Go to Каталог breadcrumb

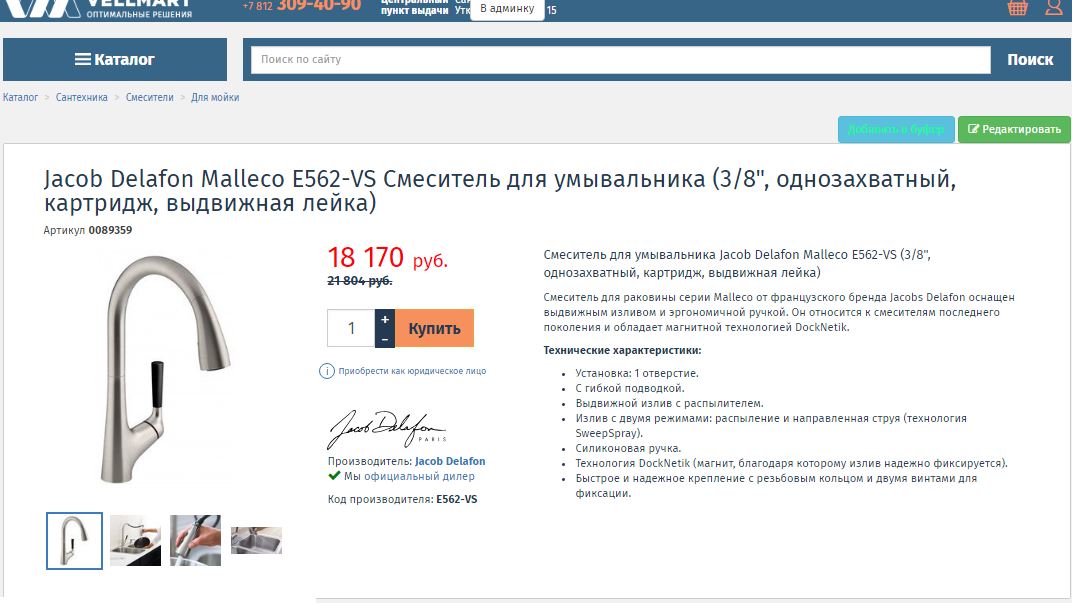pos(21,97)
